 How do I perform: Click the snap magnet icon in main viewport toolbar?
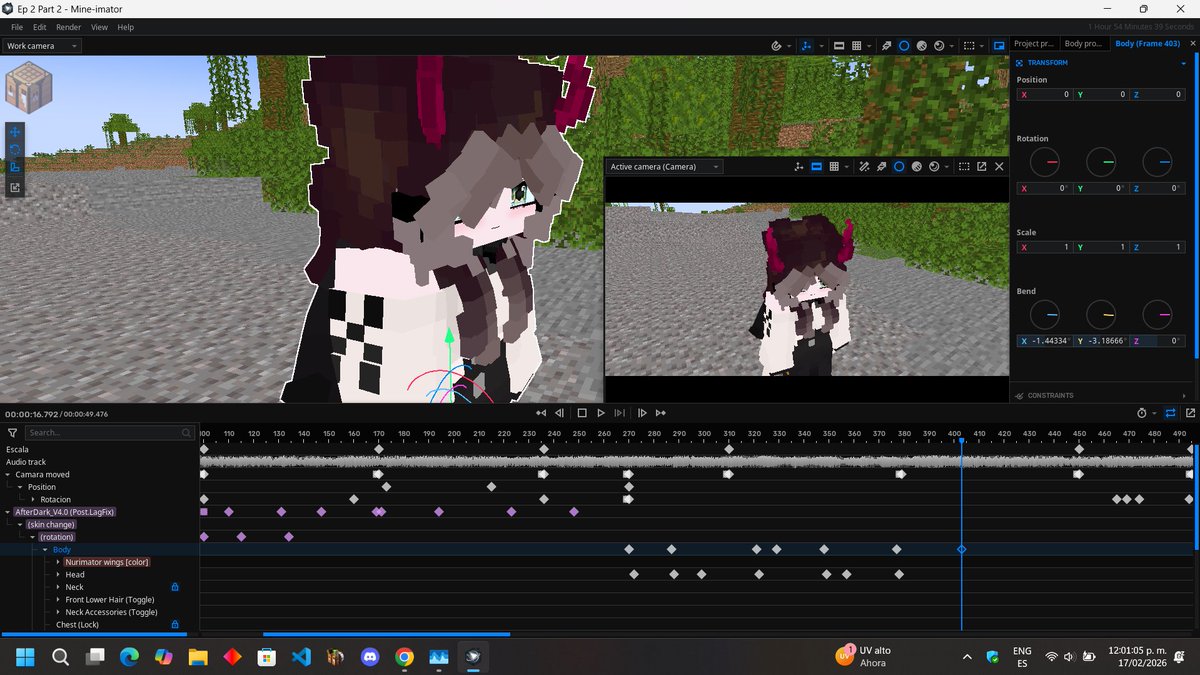[x=777, y=46]
